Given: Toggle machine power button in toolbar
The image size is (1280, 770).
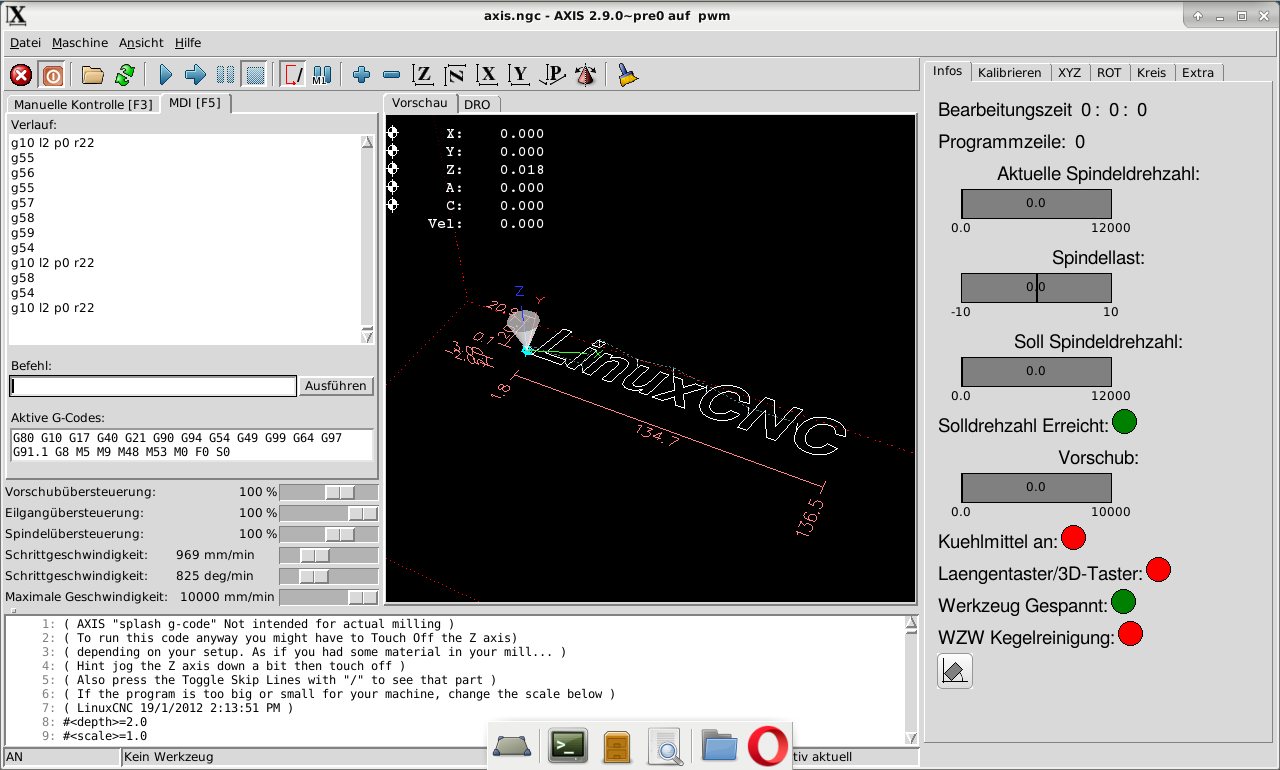Looking at the screenshot, I should (52, 75).
